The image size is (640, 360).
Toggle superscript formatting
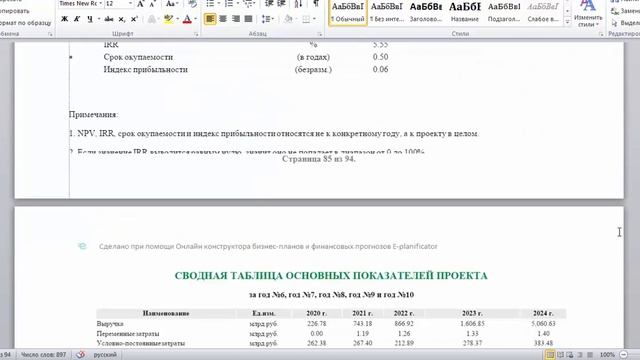pyautogui.click(x=134, y=19)
